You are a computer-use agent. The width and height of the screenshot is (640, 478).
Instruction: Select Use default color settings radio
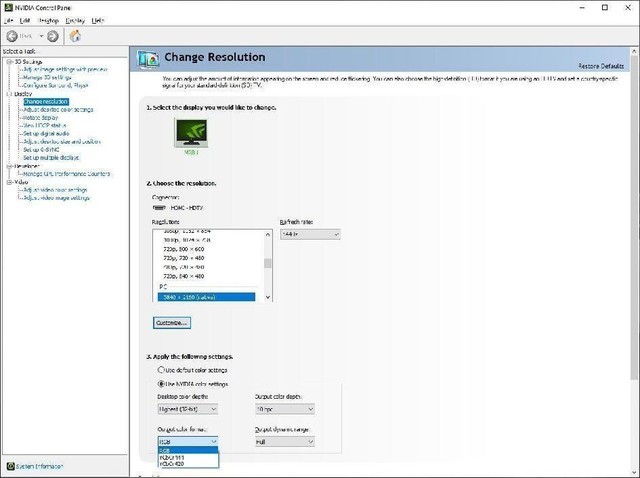tap(161, 370)
